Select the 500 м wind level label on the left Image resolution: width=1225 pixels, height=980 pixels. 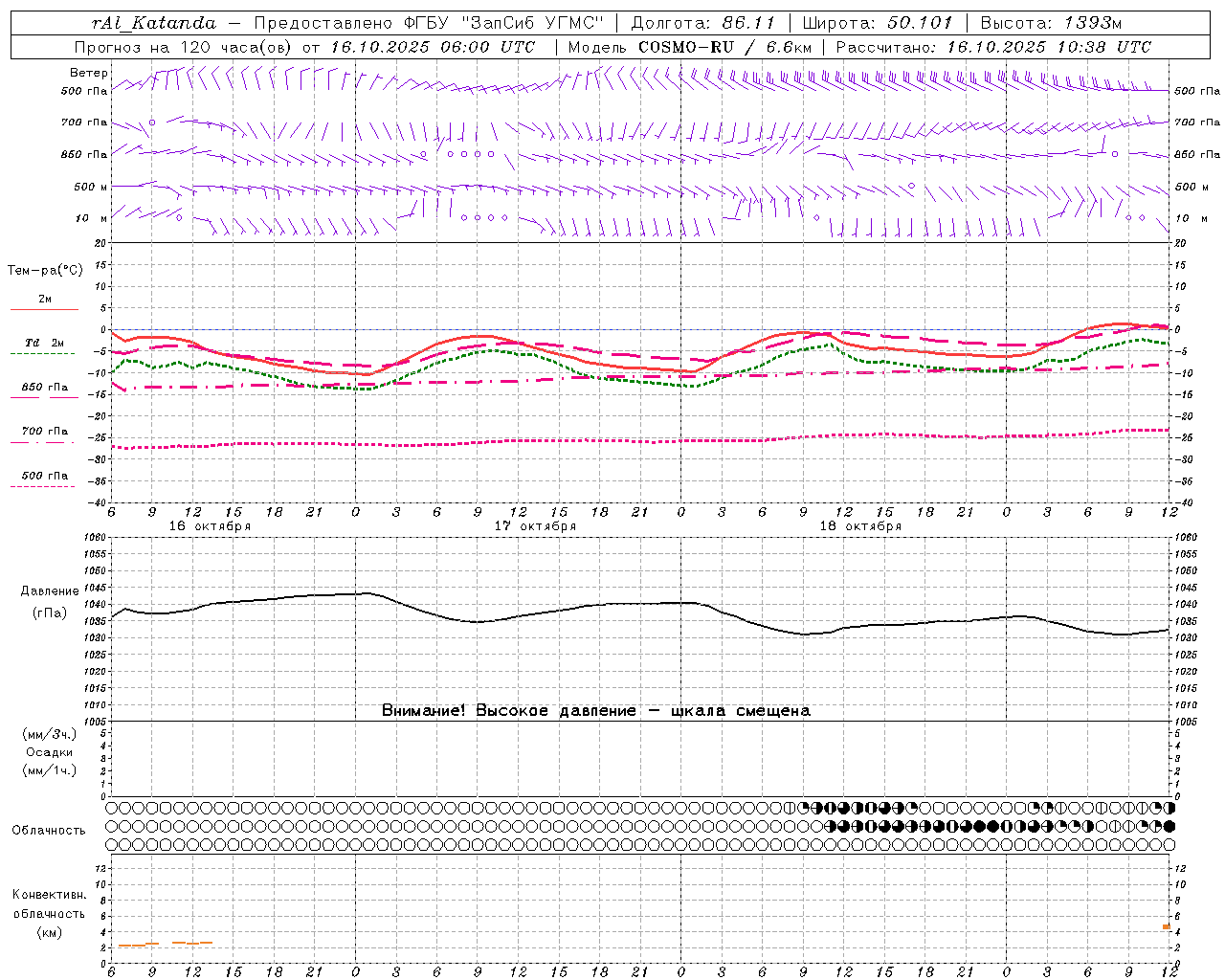pos(92,188)
